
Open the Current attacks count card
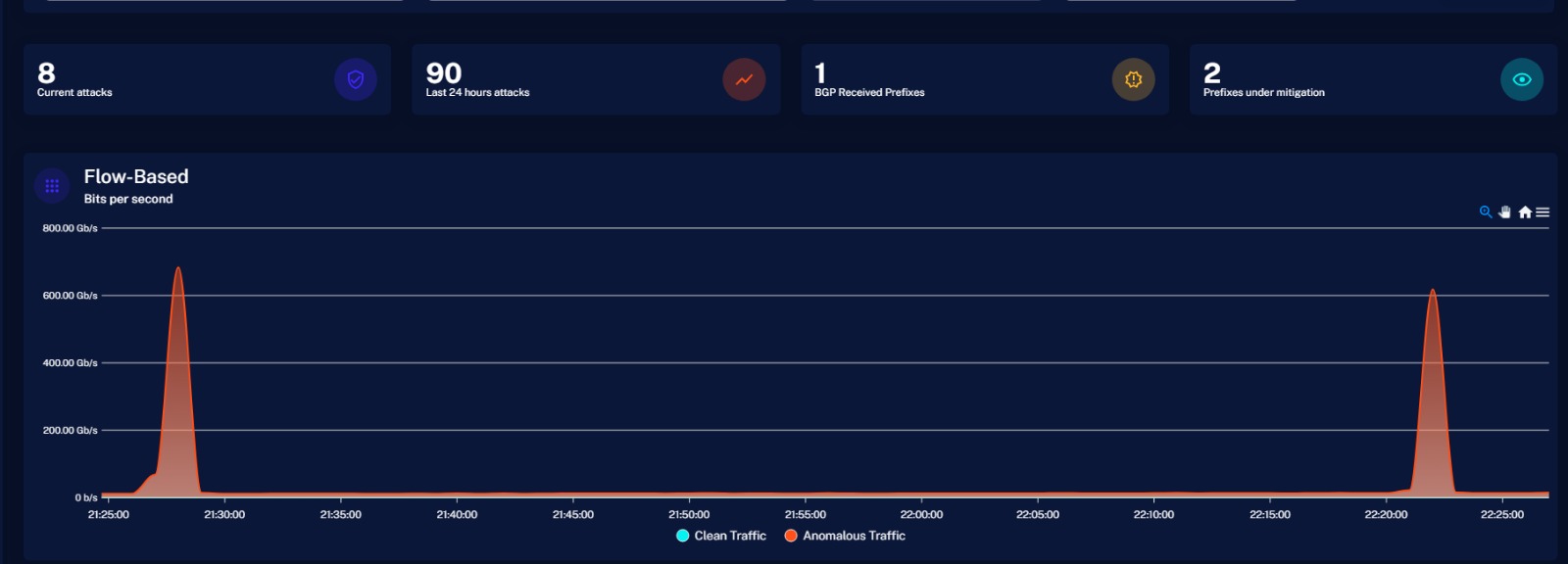point(176,79)
